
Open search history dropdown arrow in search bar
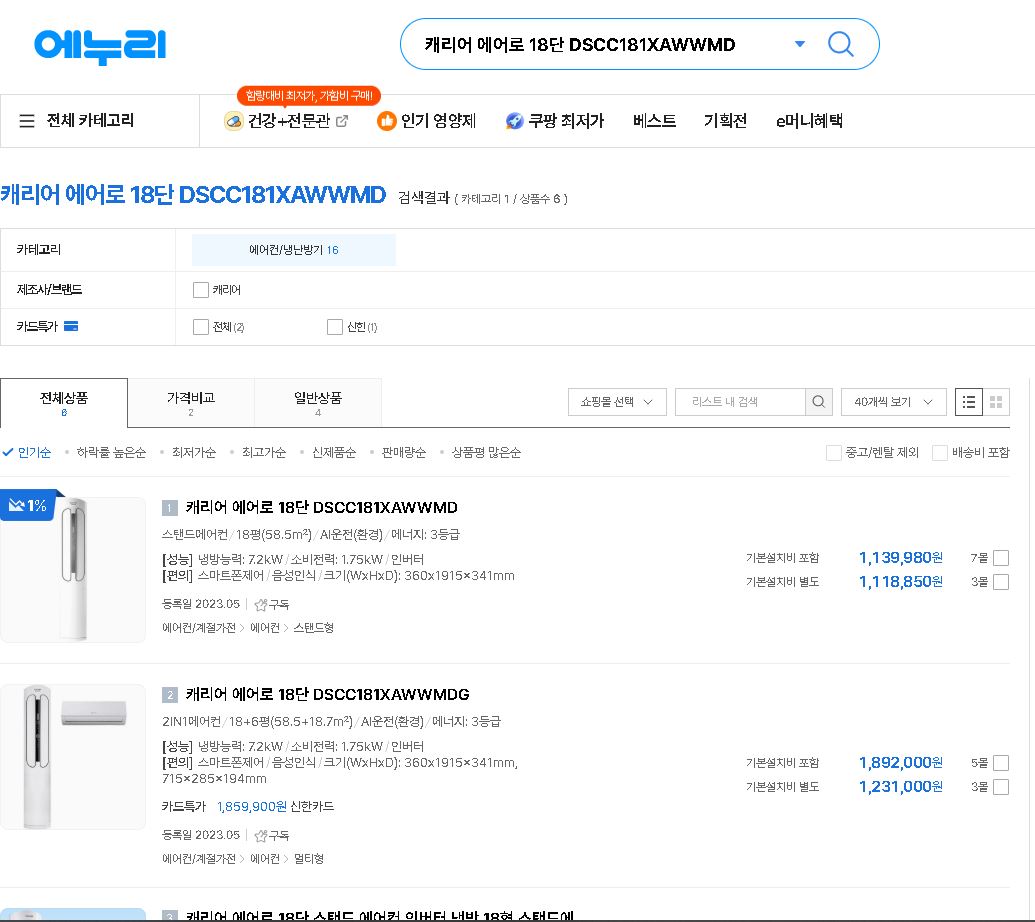coord(799,44)
